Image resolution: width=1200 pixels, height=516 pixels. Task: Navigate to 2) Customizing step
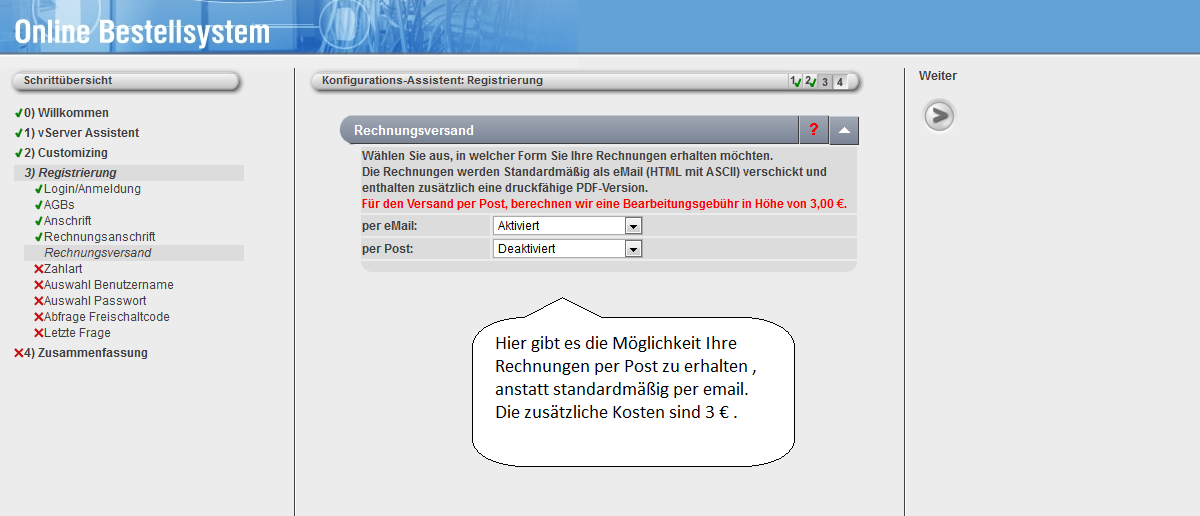pos(66,153)
